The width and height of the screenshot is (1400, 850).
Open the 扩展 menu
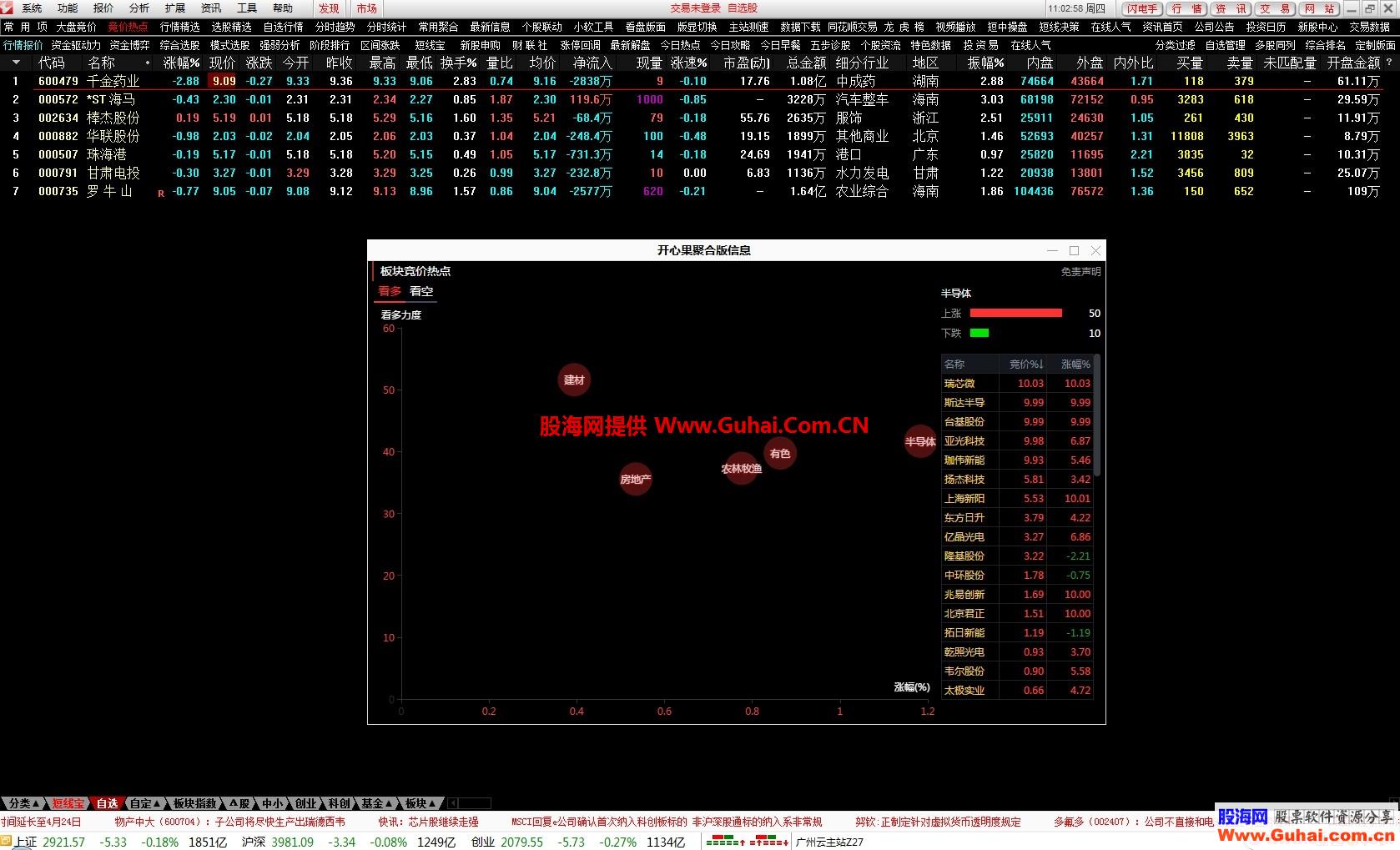coord(175,8)
